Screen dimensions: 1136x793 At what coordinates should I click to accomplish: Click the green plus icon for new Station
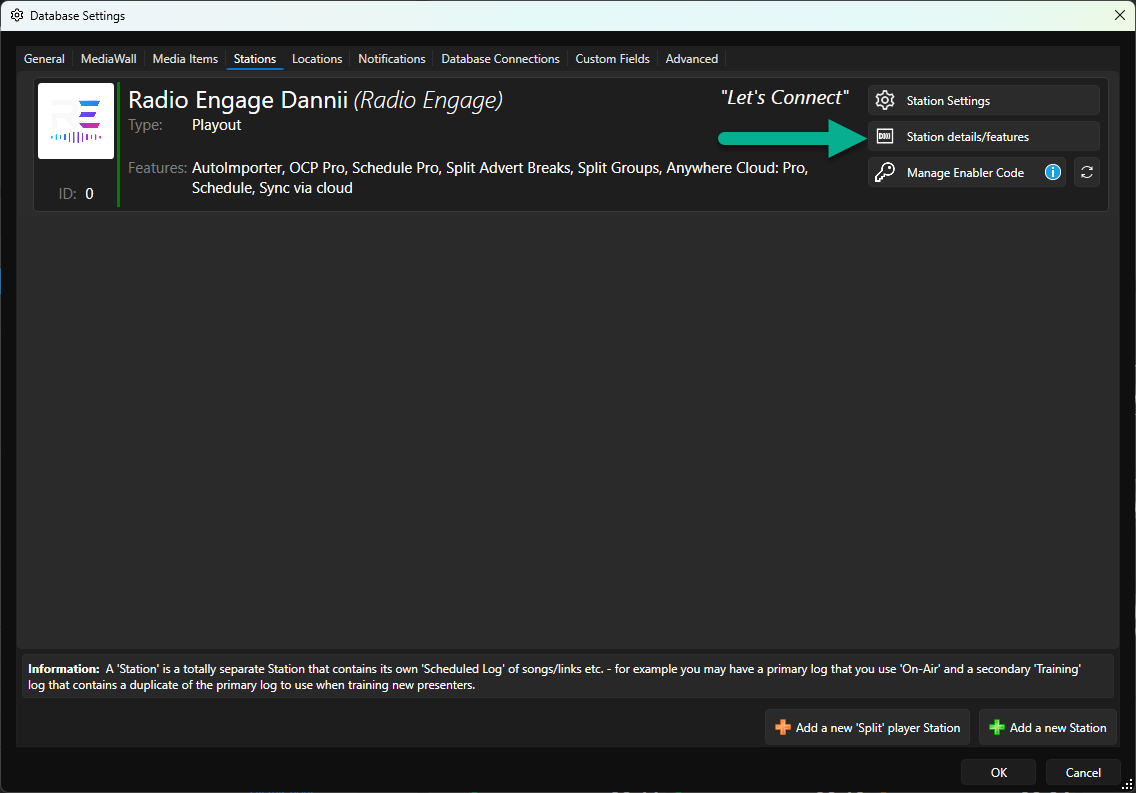997,728
